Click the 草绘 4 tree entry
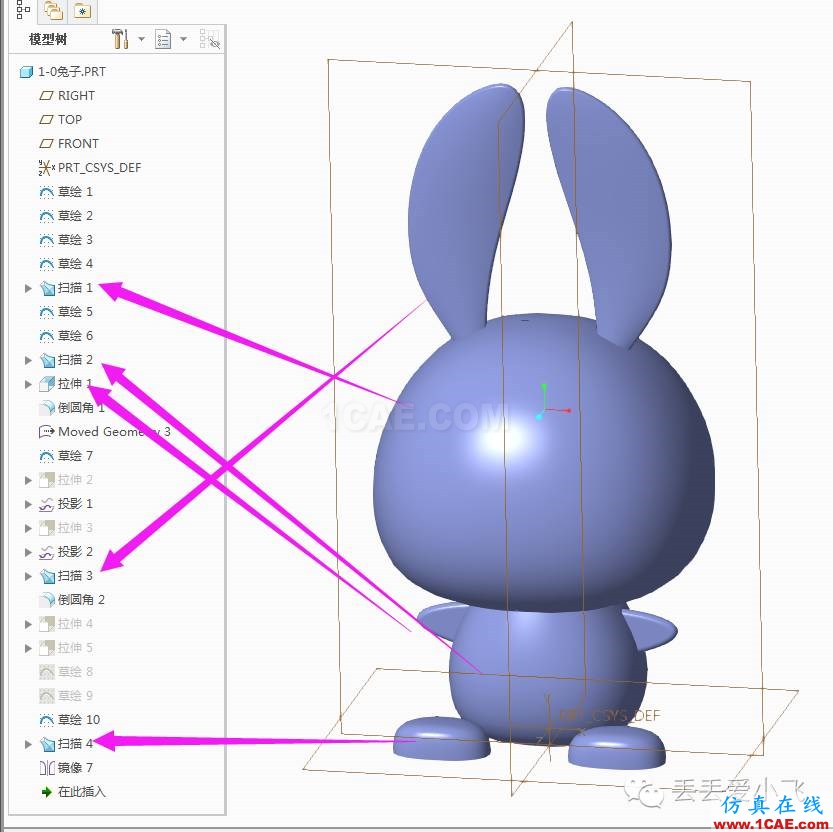Image resolution: width=833 pixels, height=832 pixels. coord(75,264)
